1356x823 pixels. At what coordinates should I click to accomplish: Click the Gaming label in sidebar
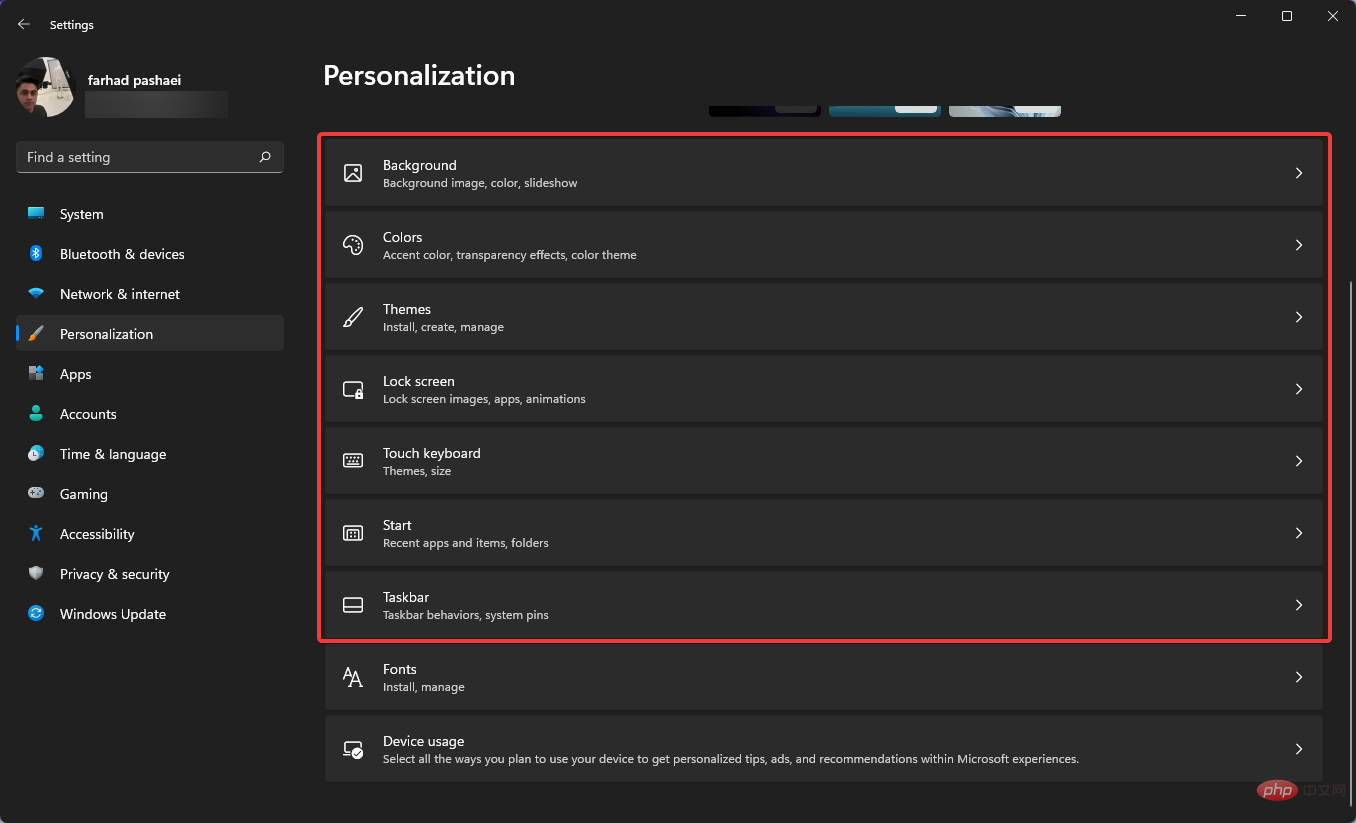(84, 494)
